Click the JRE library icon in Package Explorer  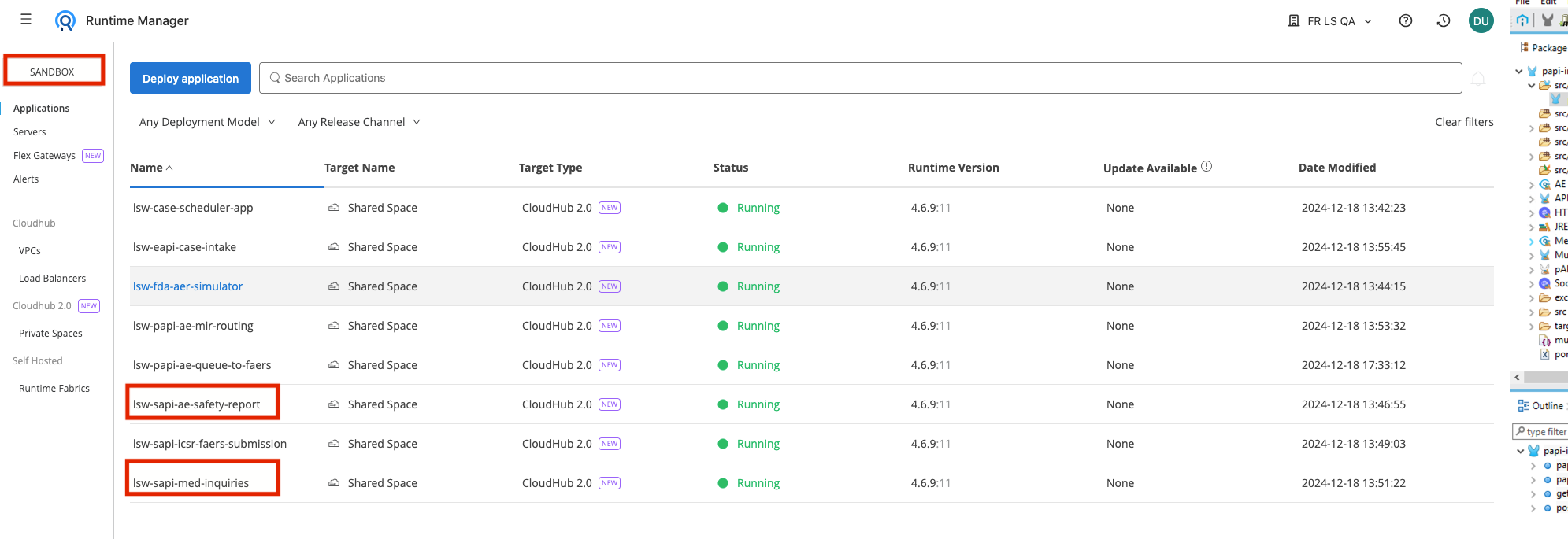click(x=1544, y=227)
